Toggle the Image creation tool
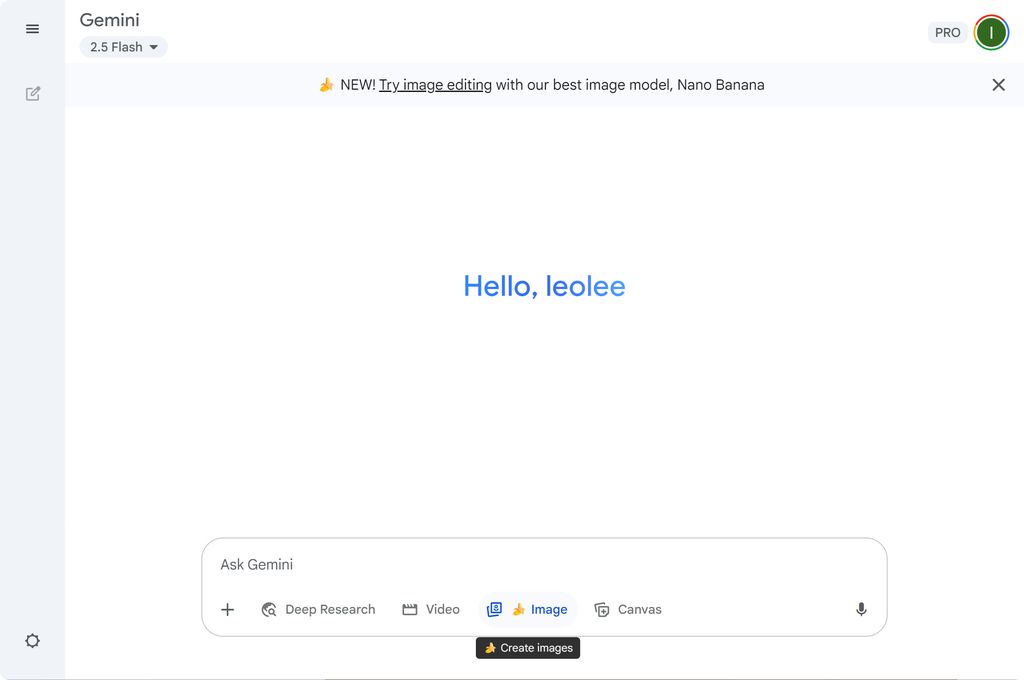 tap(528, 609)
